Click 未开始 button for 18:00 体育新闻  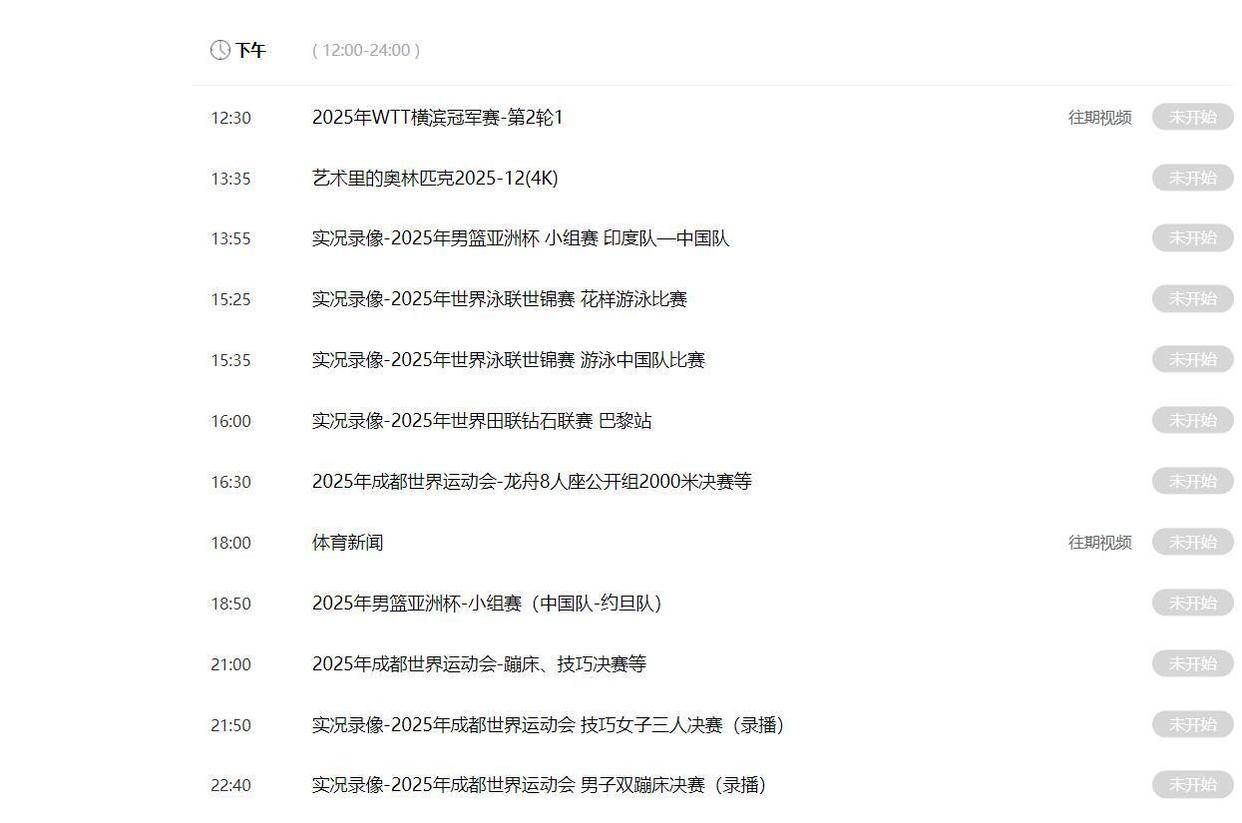tap(1192, 542)
